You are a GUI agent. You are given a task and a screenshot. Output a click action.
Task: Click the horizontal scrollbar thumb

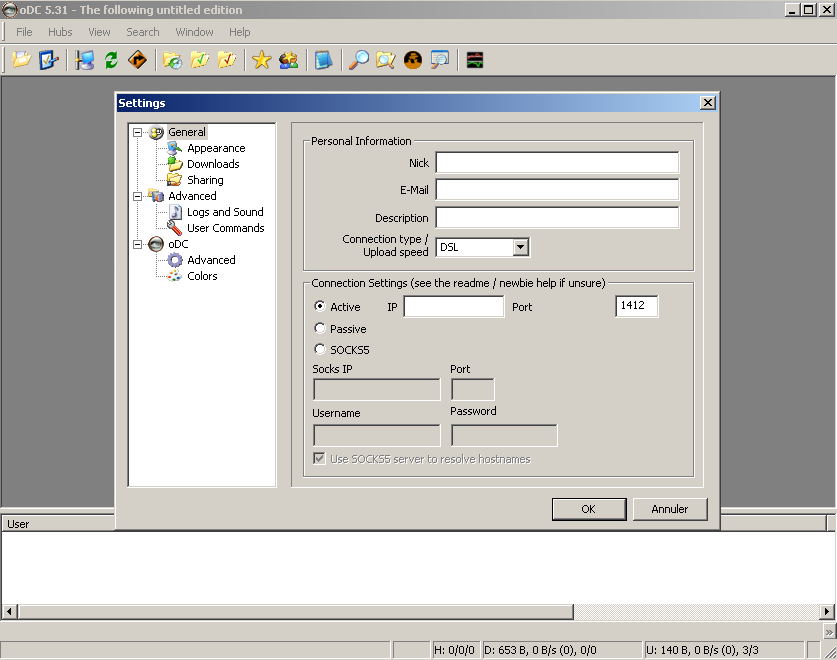[x=296, y=611]
